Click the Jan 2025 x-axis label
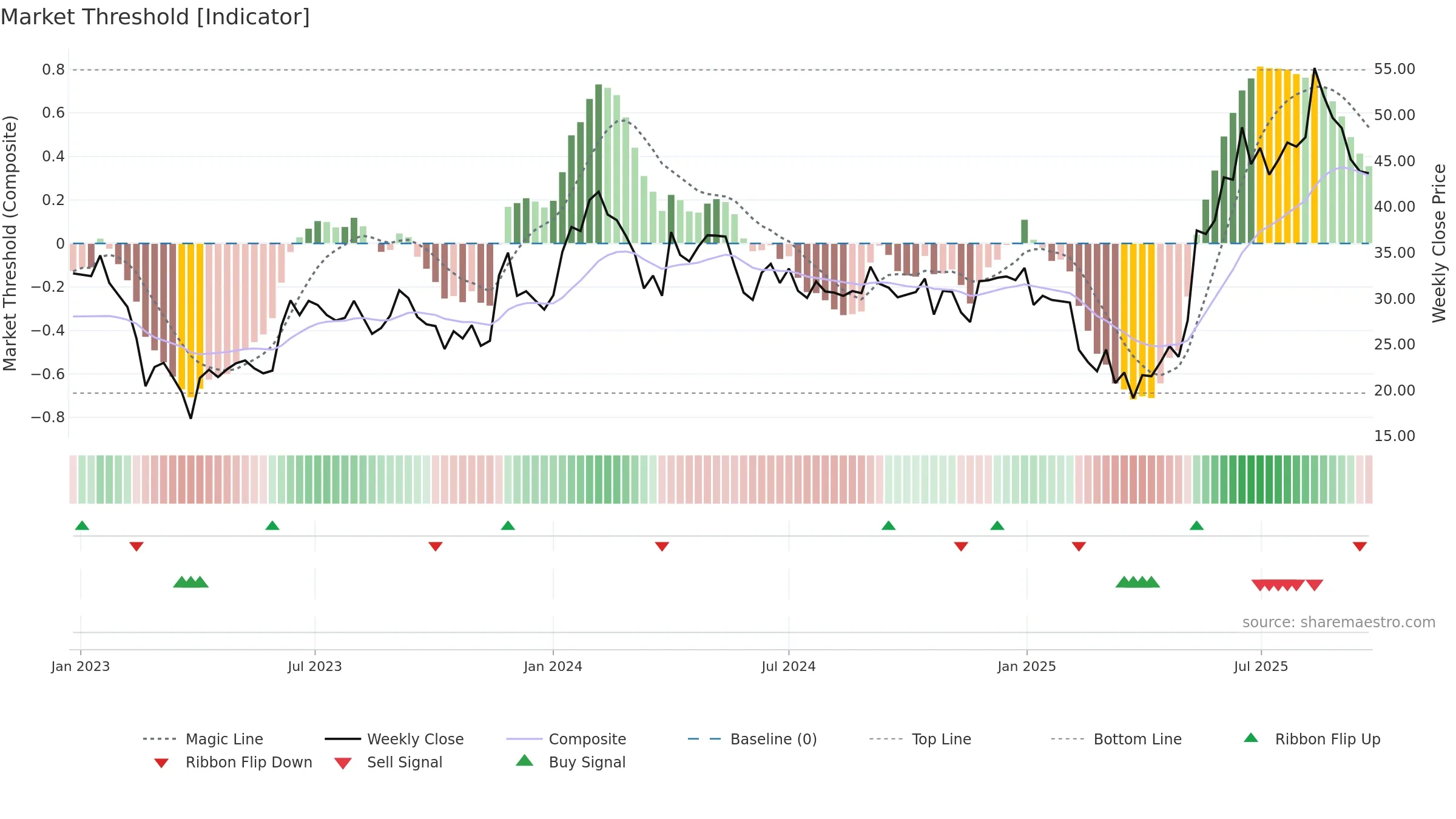Image resolution: width=1456 pixels, height=819 pixels. [1027, 667]
